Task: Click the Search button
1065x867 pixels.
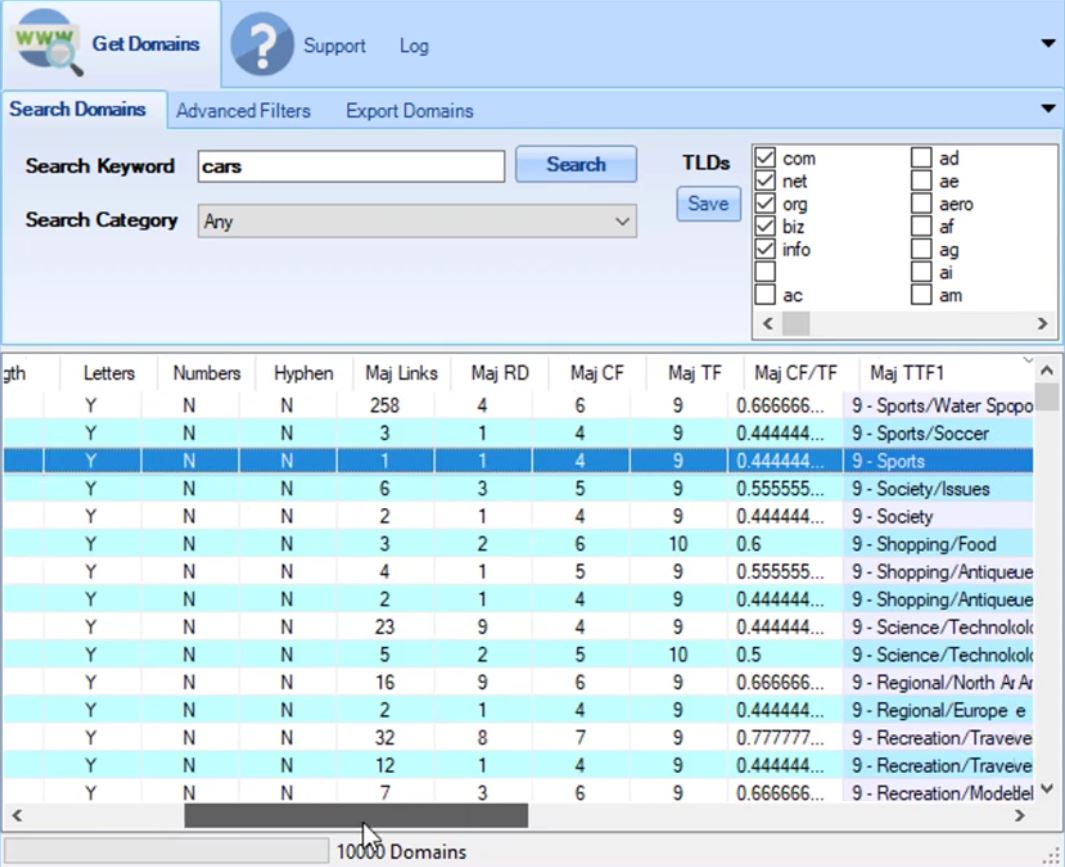Action: pos(576,164)
